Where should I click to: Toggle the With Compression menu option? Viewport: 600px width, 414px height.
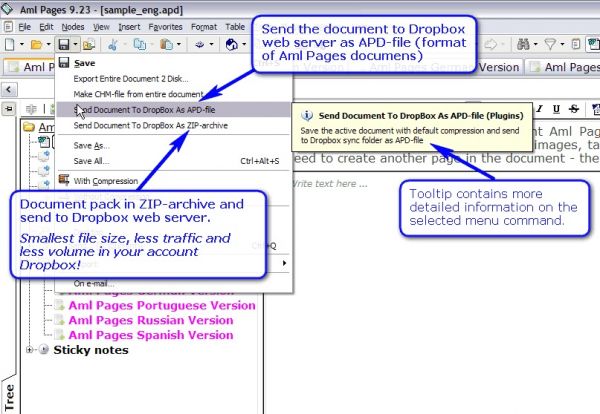pos(174,181)
